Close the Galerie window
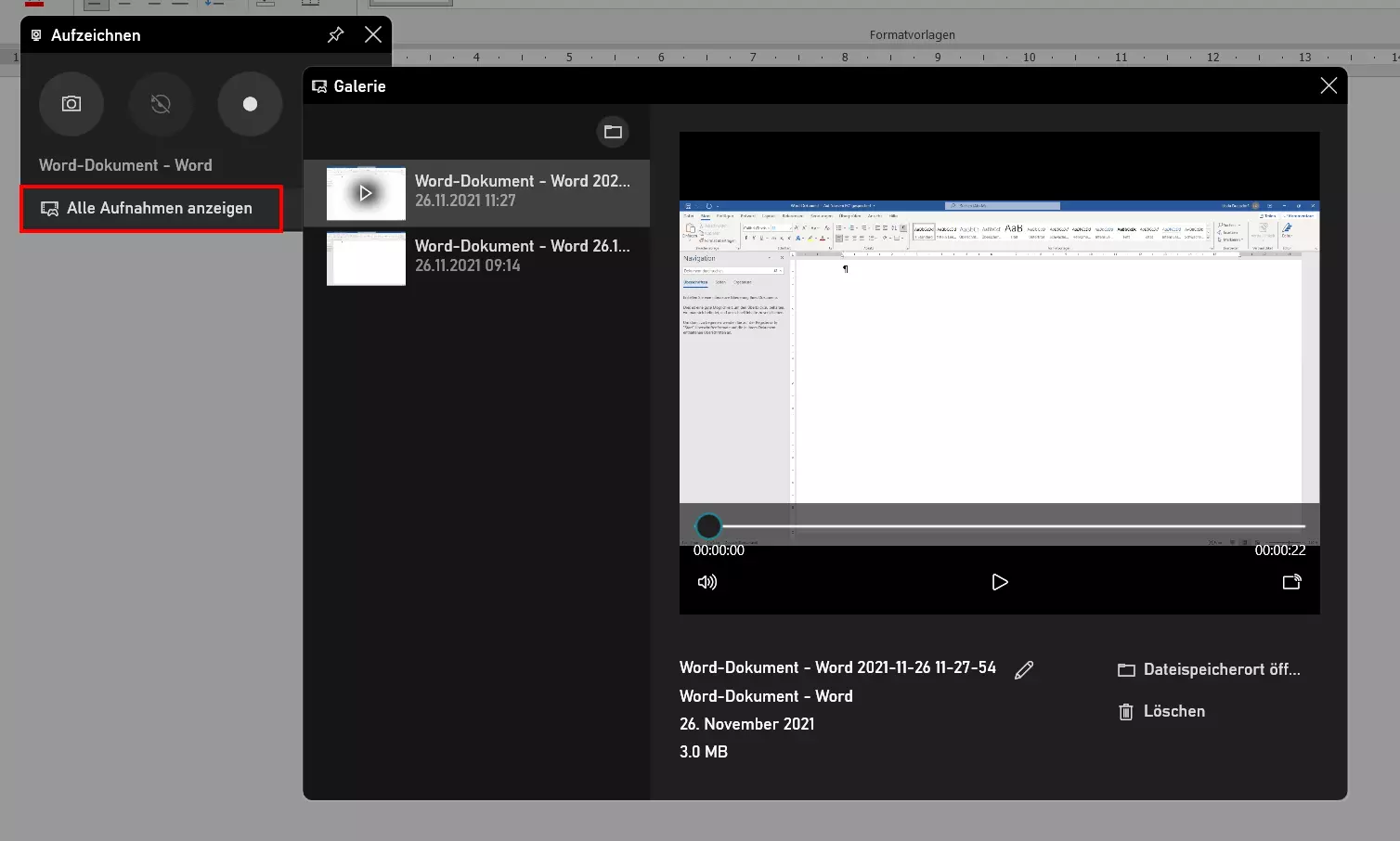This screenshot has height=841, width=1400. [1329, 85]
